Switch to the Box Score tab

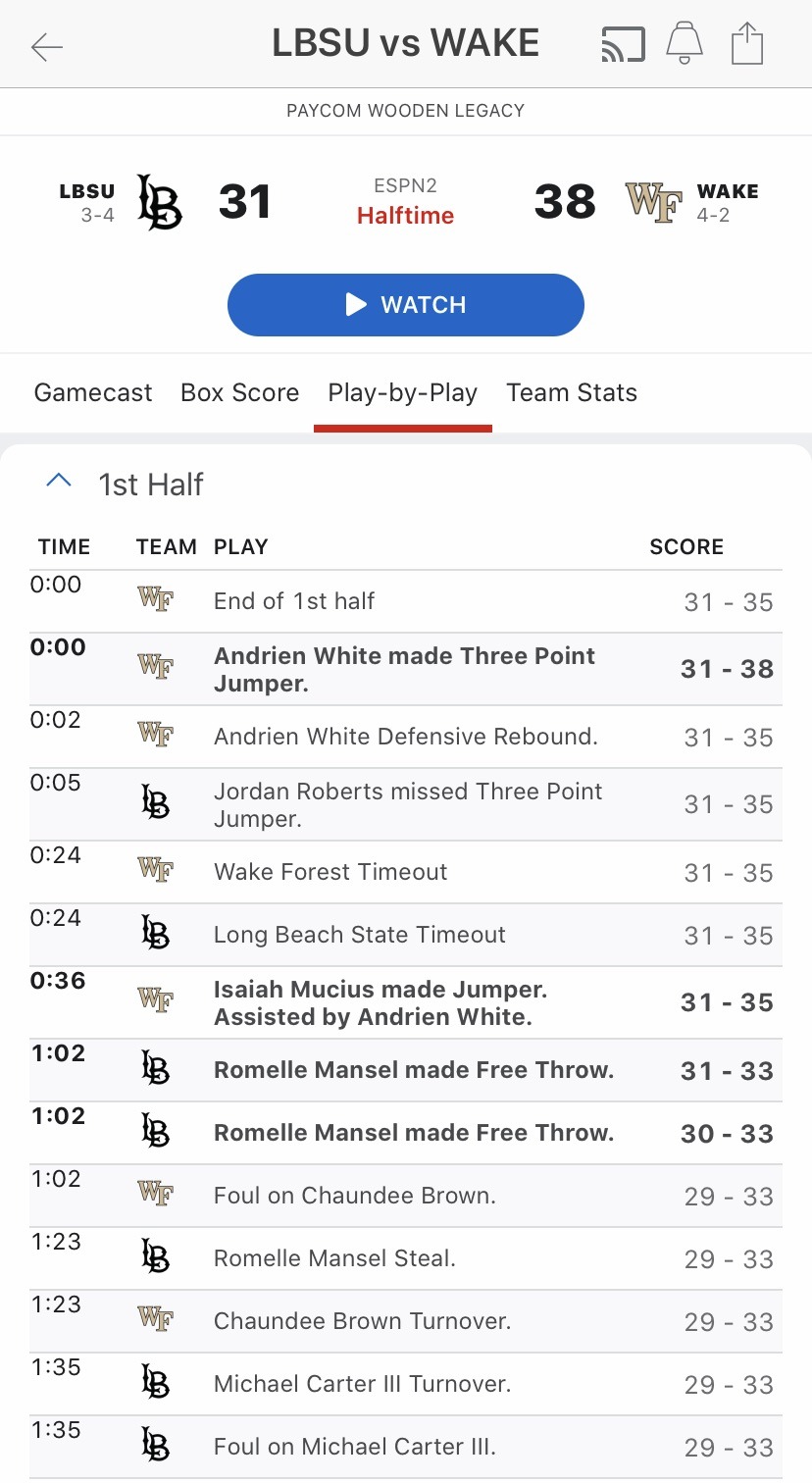pyautogui.click(x=239, y=392)
